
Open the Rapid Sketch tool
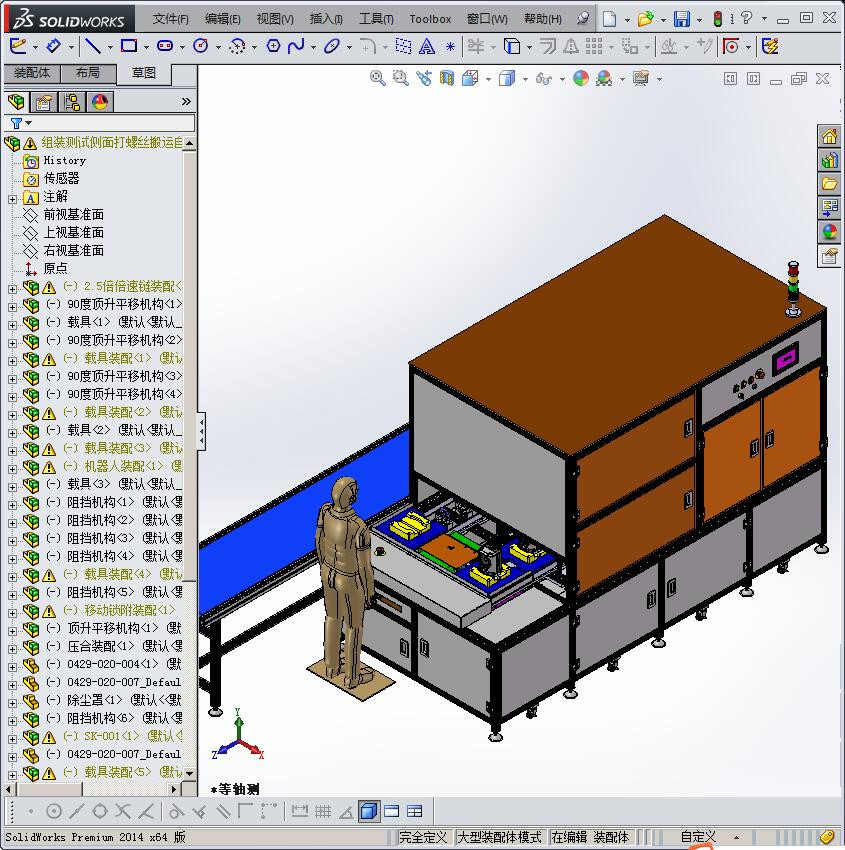770,46
